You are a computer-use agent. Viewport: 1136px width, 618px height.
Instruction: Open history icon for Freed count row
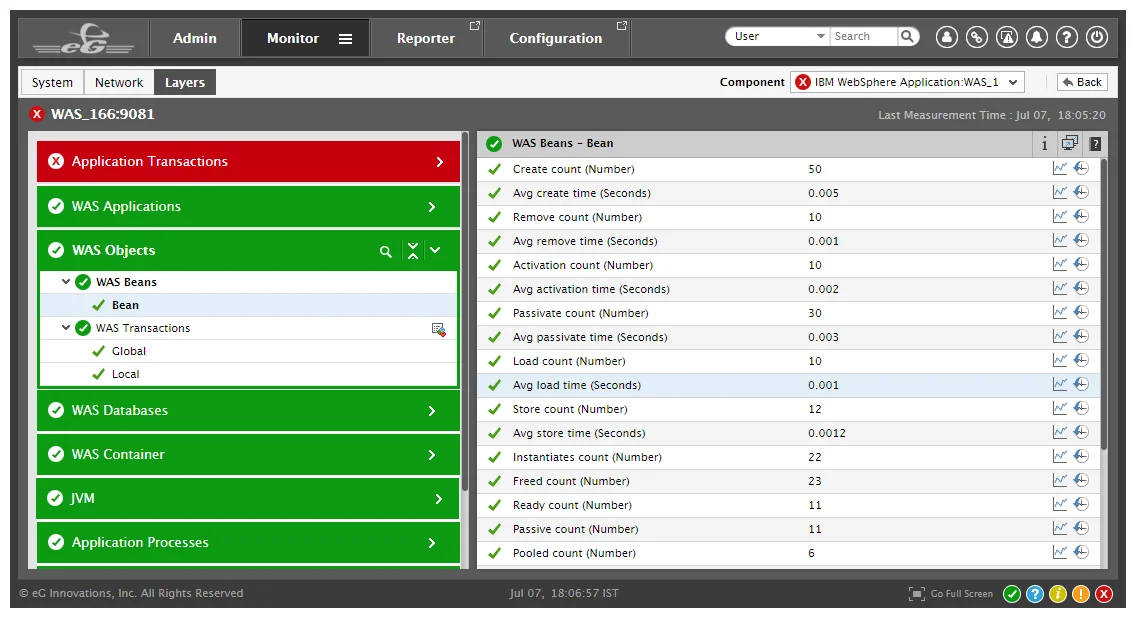pyautogui.click(x=1081, y=480)
